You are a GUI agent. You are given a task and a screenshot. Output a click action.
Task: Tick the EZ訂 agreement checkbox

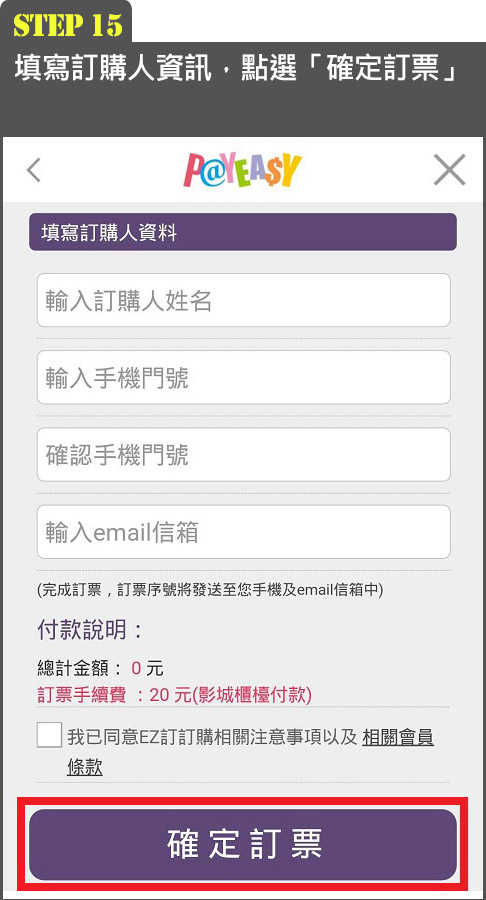tap(49, 735)
